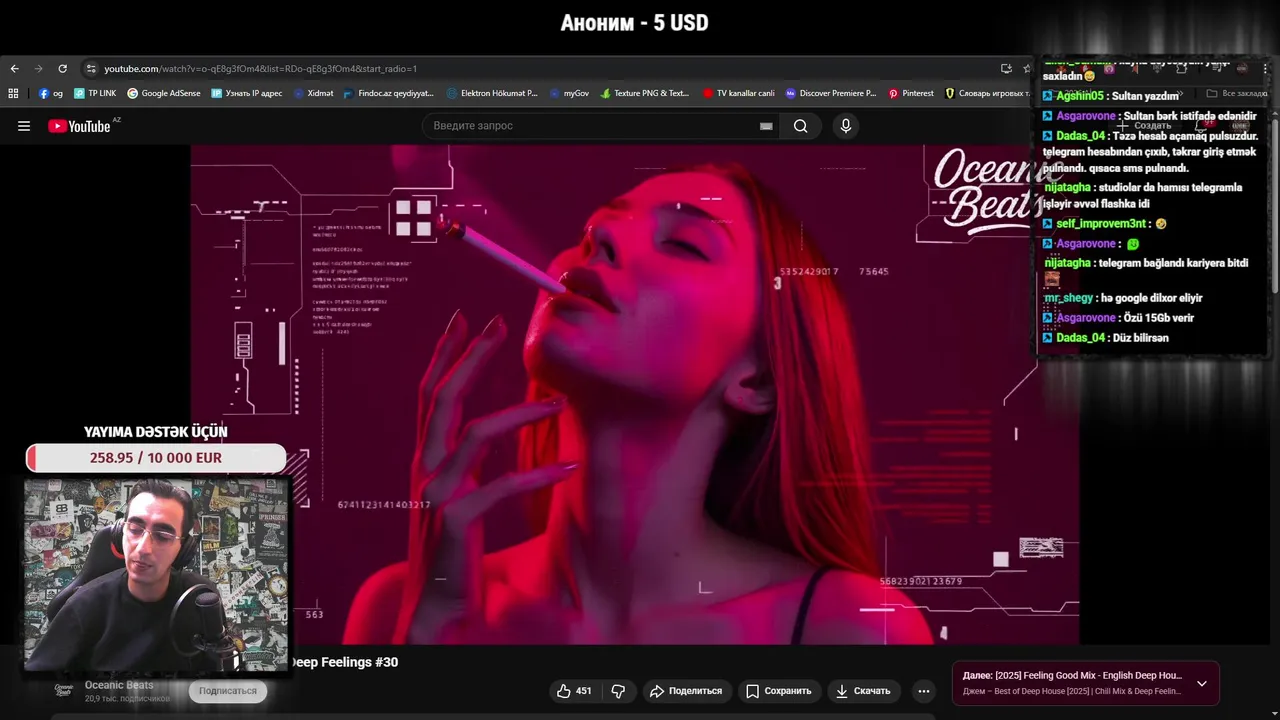Click the YAYIMA DƏSTƏK ÜÇÜN label
This screenshot has height=720, width=1280.
(x=156, y=432)
